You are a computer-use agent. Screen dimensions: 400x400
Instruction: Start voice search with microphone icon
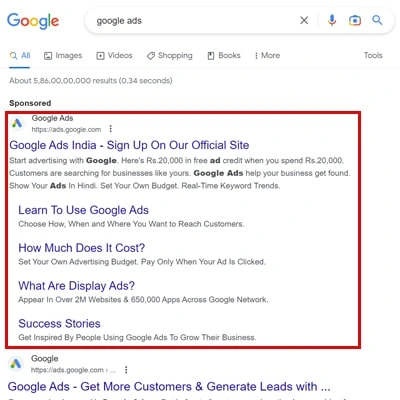[x=332, y=20]
